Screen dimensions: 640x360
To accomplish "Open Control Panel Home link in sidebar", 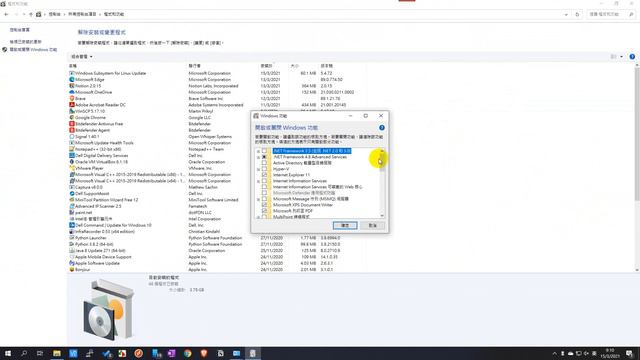I will tap(20, 30).
